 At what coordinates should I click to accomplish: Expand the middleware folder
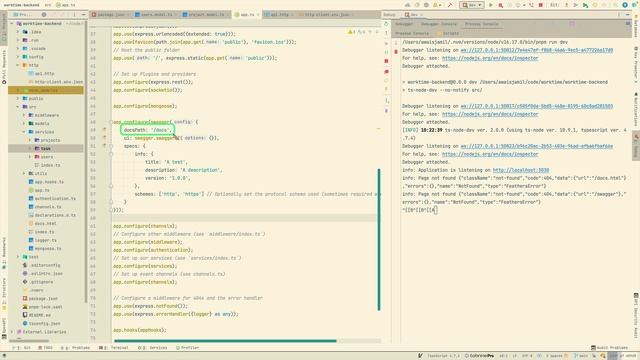click(x=24, y=115)
